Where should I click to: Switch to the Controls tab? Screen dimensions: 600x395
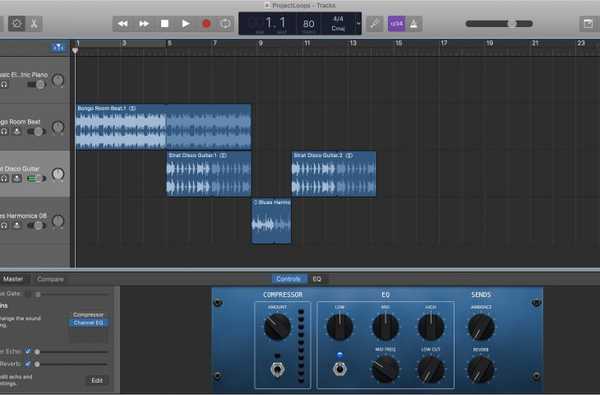click(289, 279)
